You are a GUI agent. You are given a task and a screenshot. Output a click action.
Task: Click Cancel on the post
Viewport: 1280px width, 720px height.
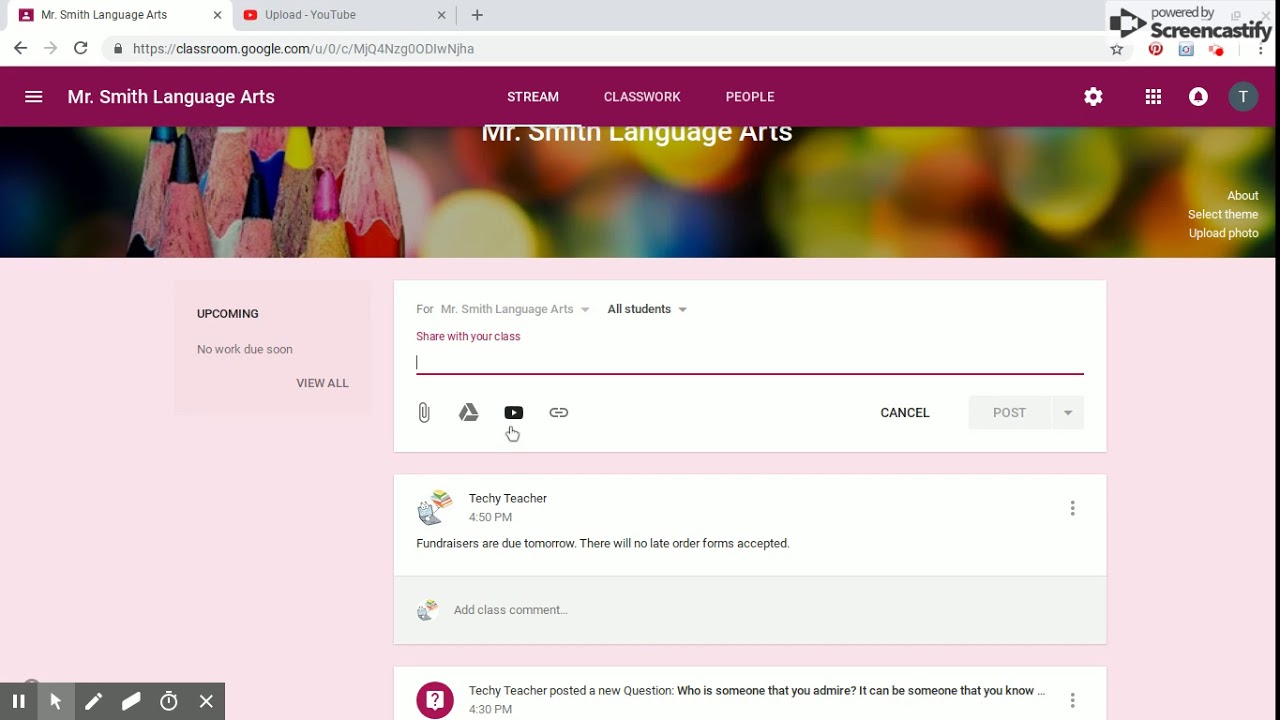(905, 412)
